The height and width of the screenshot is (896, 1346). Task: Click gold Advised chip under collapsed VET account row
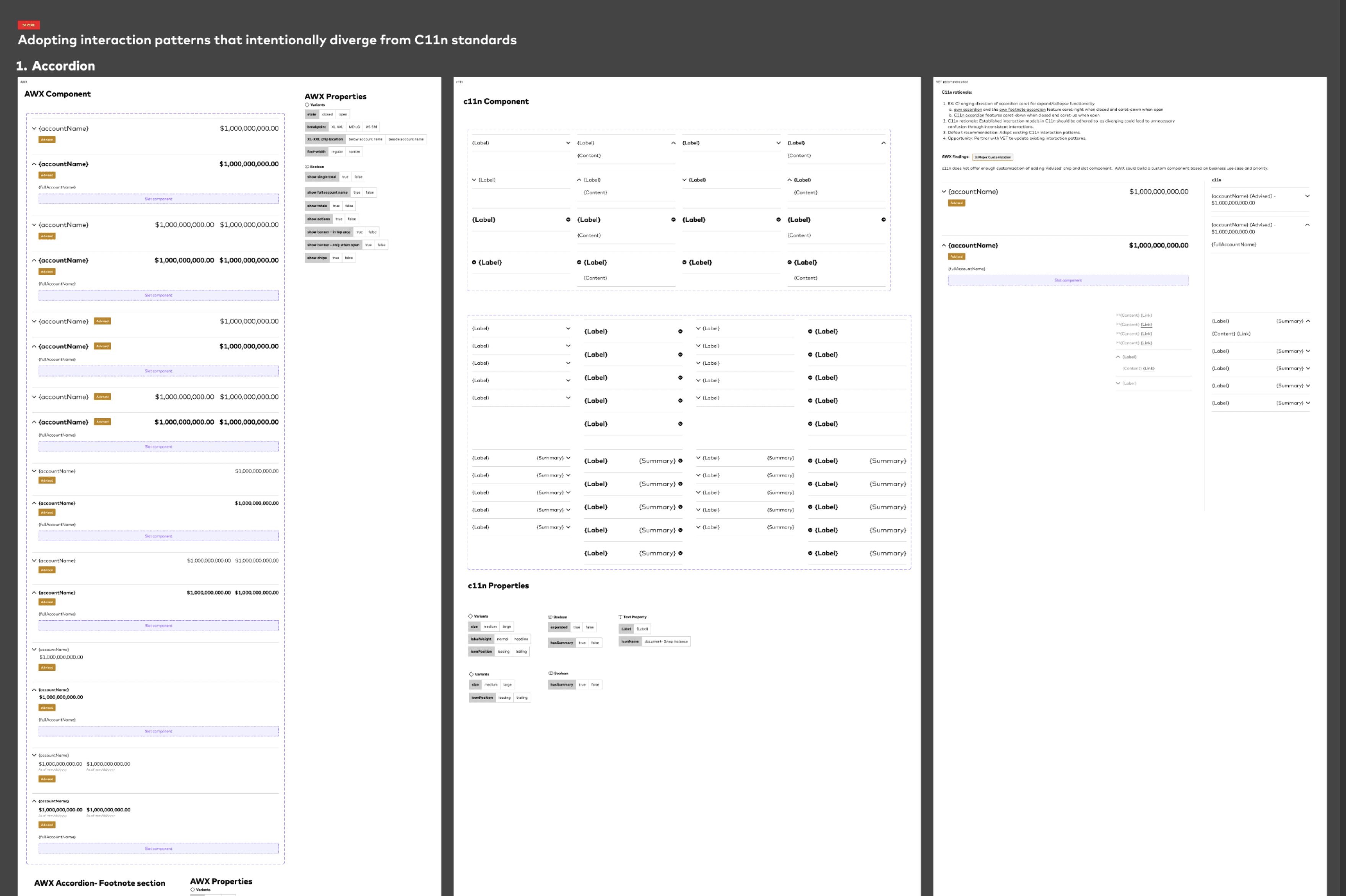(x=956, y=203)
